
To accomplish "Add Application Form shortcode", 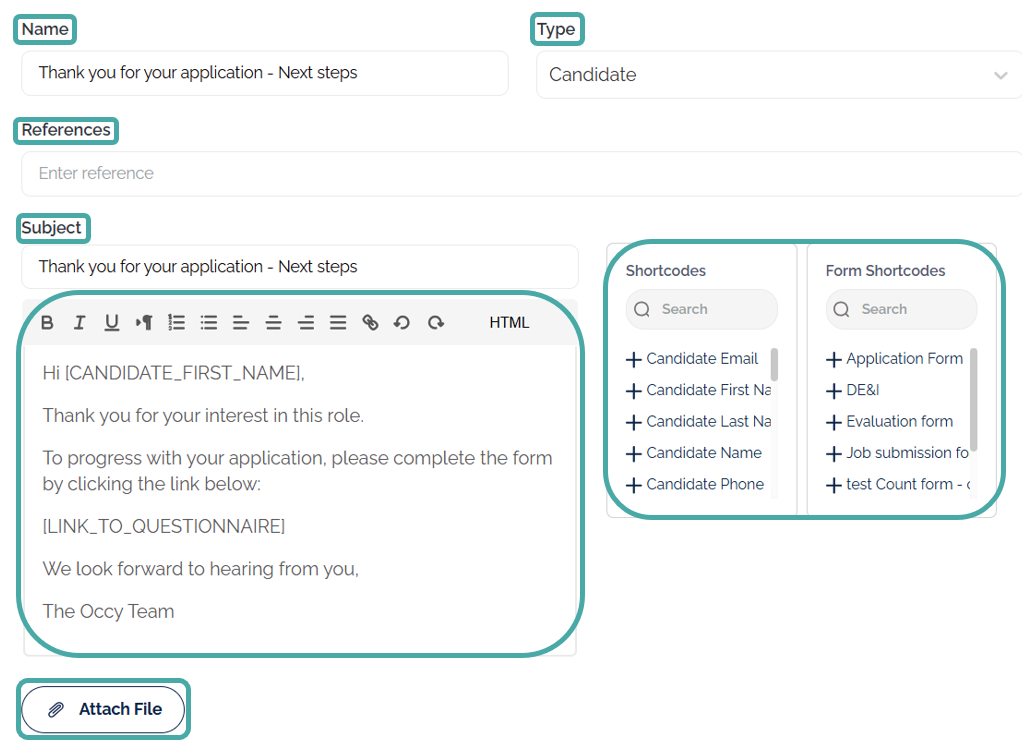I will (894, 359).
